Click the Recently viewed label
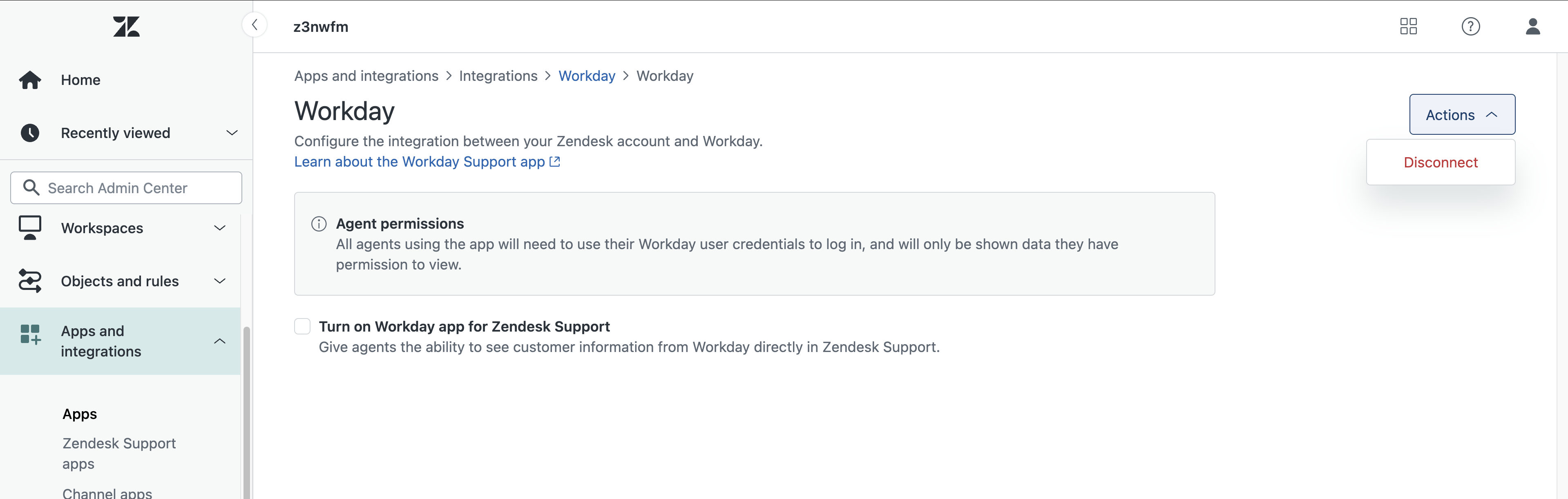 click(116, 133)
